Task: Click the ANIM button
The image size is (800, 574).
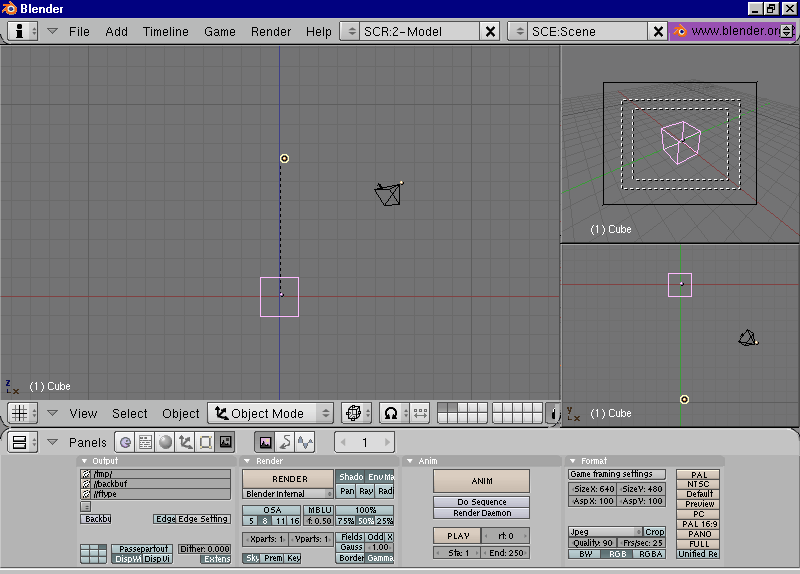Action: 482,481
